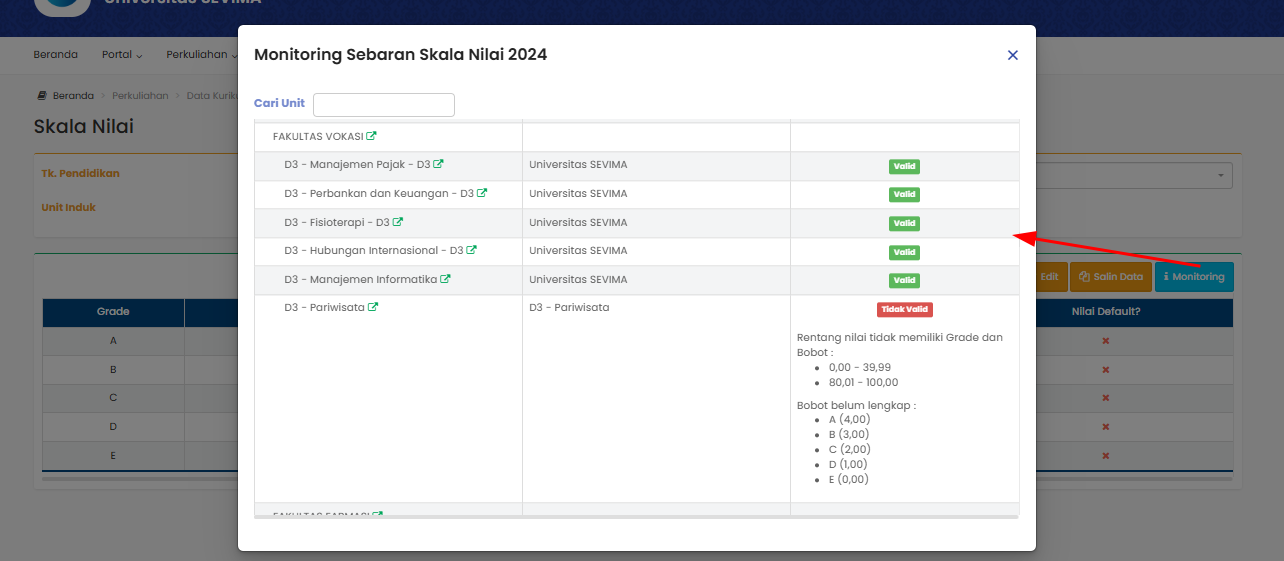Click Valid badge in D3 Fisioterapi row
Viewport: 1284px width, 561px height.
point(904,223)
